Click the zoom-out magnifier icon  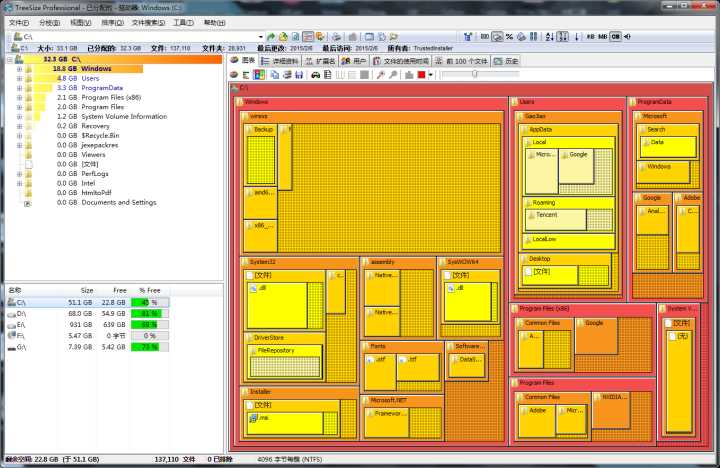[x=393, y=74]
